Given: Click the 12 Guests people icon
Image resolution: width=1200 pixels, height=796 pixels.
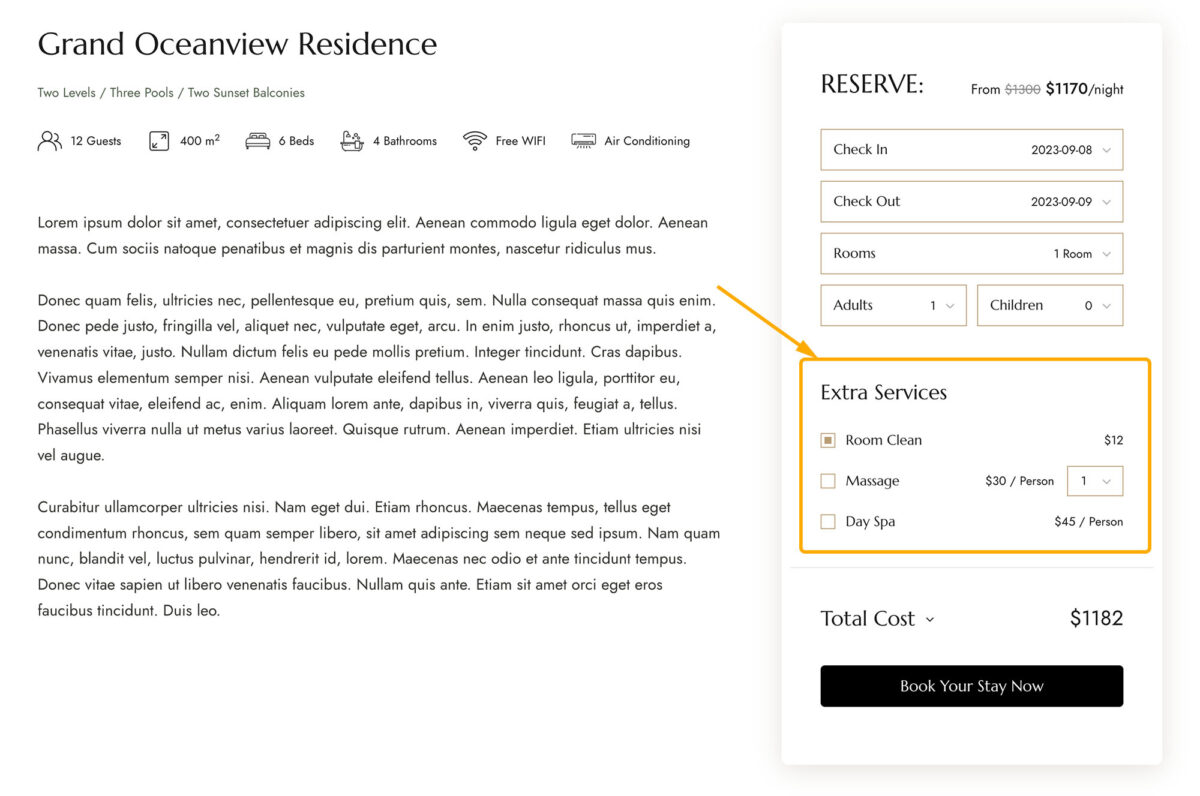Looking at the screenshot, I should (49, 140).
